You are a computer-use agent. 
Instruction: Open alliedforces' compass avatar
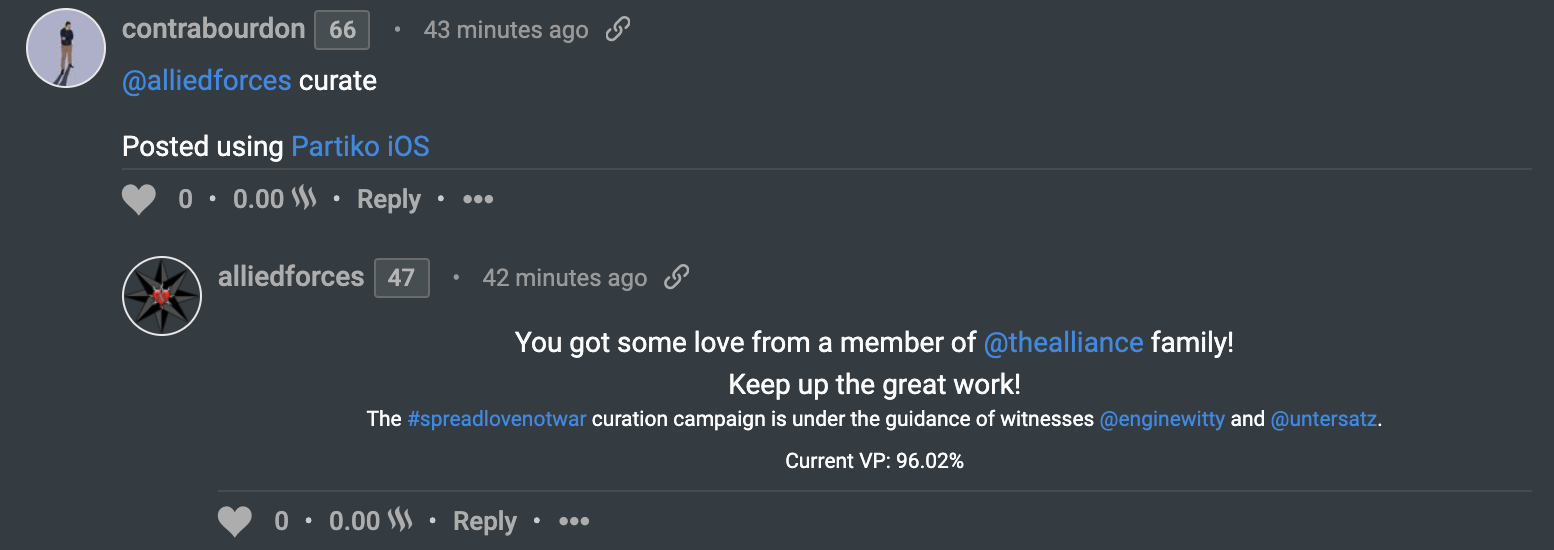coord(162,295)
